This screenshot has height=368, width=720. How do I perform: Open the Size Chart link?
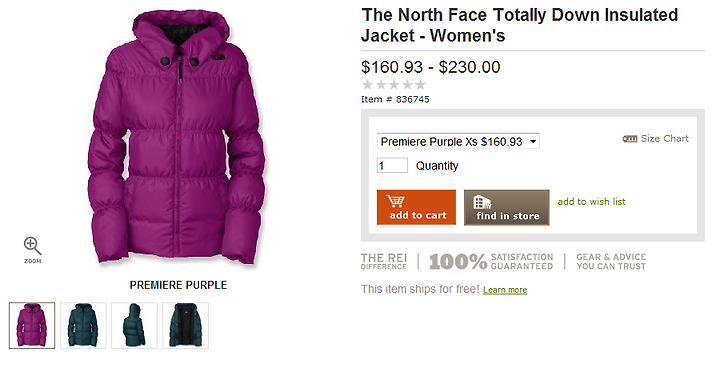click(664, 138)
